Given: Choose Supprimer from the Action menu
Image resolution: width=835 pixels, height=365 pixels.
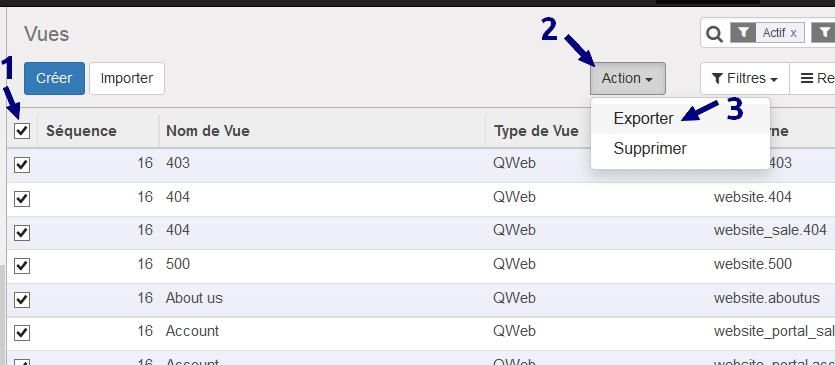Looking at the screenshot, I should click(x=650, y=148).
